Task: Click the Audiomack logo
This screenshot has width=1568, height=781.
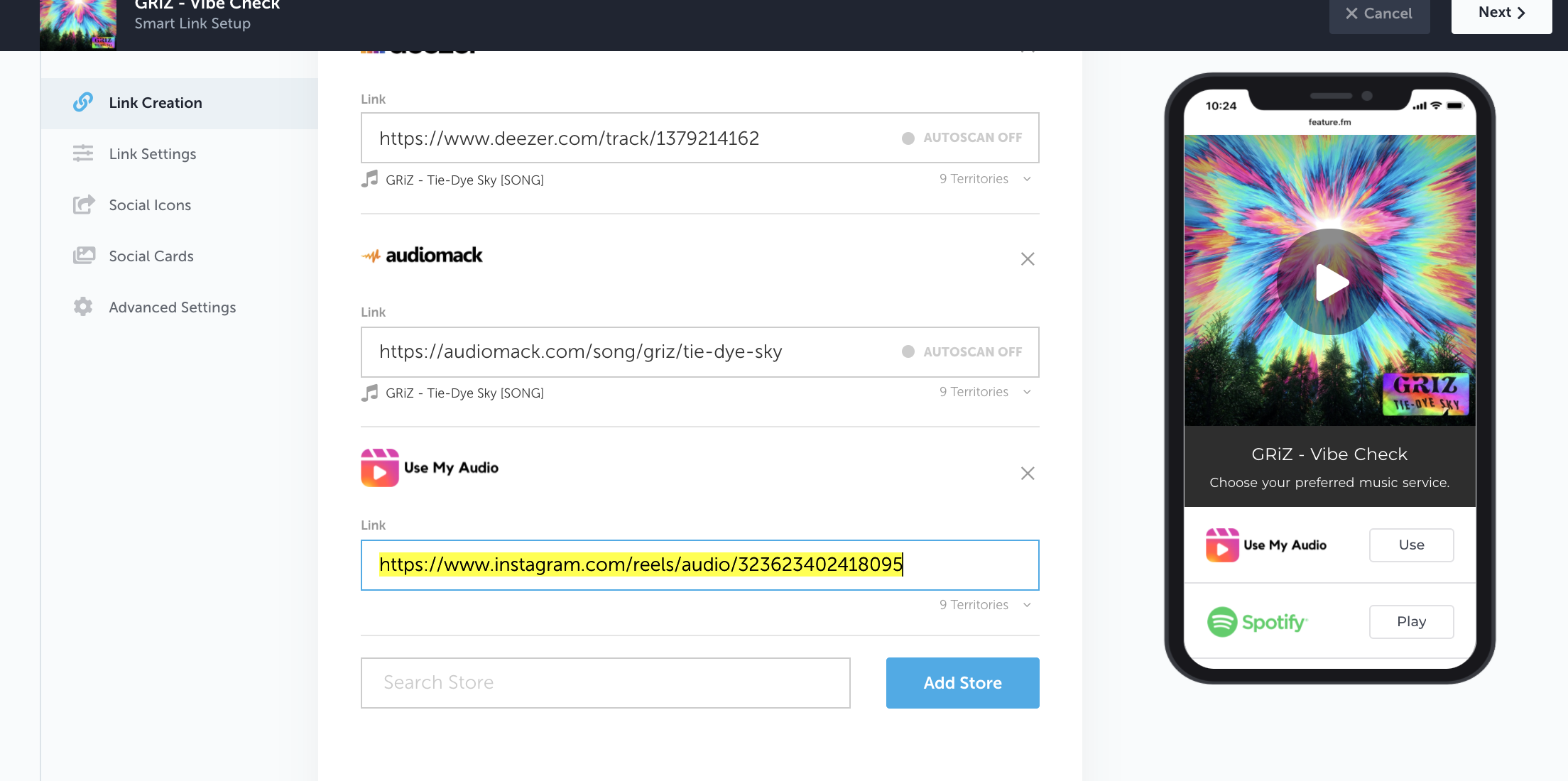Action: pos(422,255)
